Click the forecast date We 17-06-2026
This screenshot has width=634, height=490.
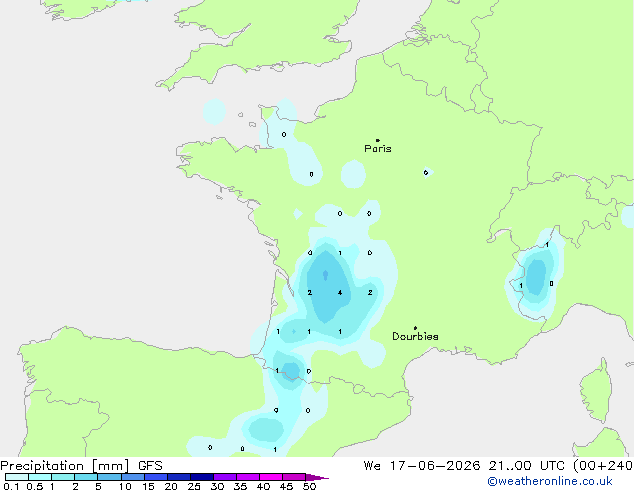pyautogui.click(x=422, y=466)
